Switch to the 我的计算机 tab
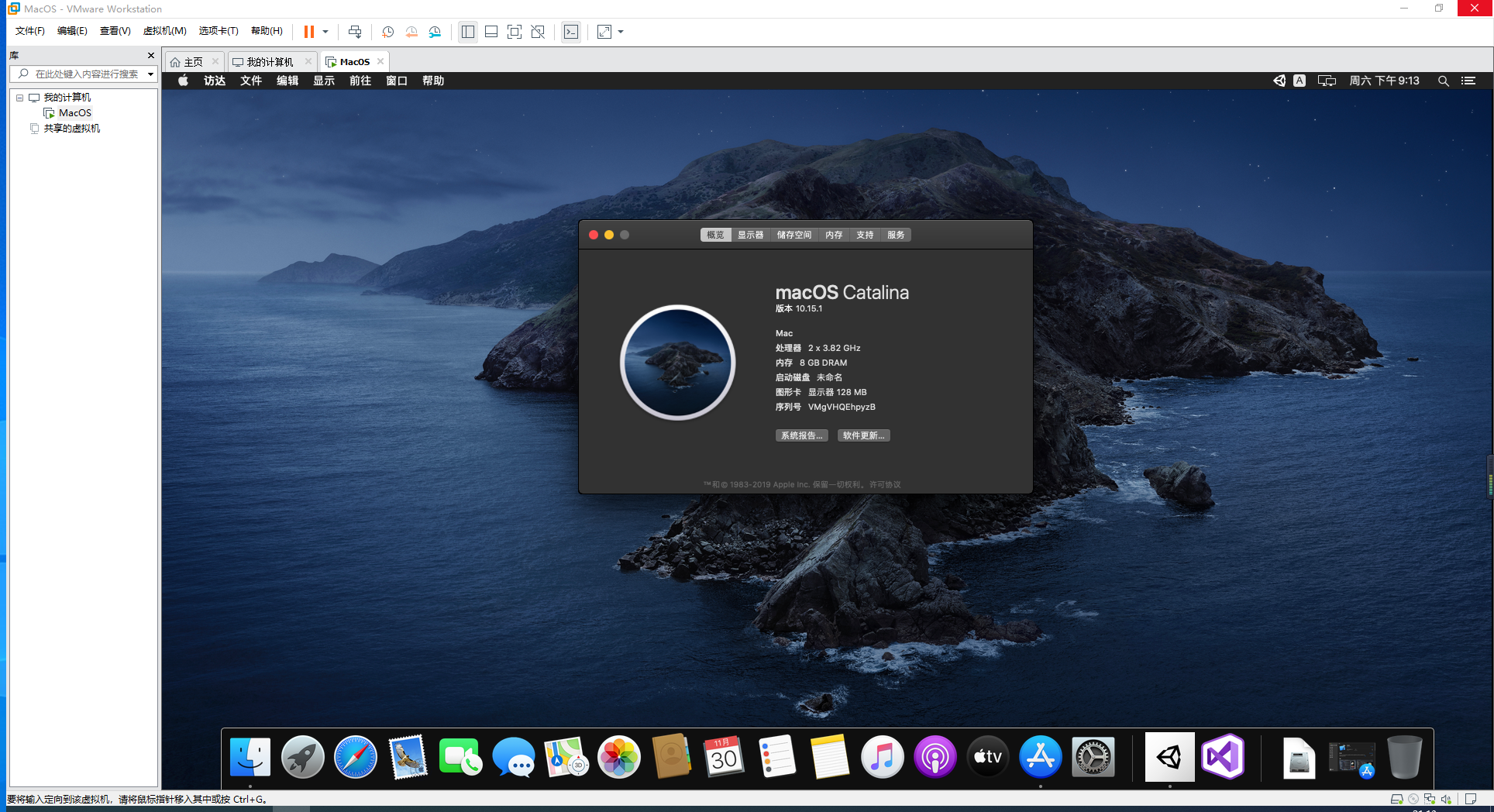 (x=270, y=62)
